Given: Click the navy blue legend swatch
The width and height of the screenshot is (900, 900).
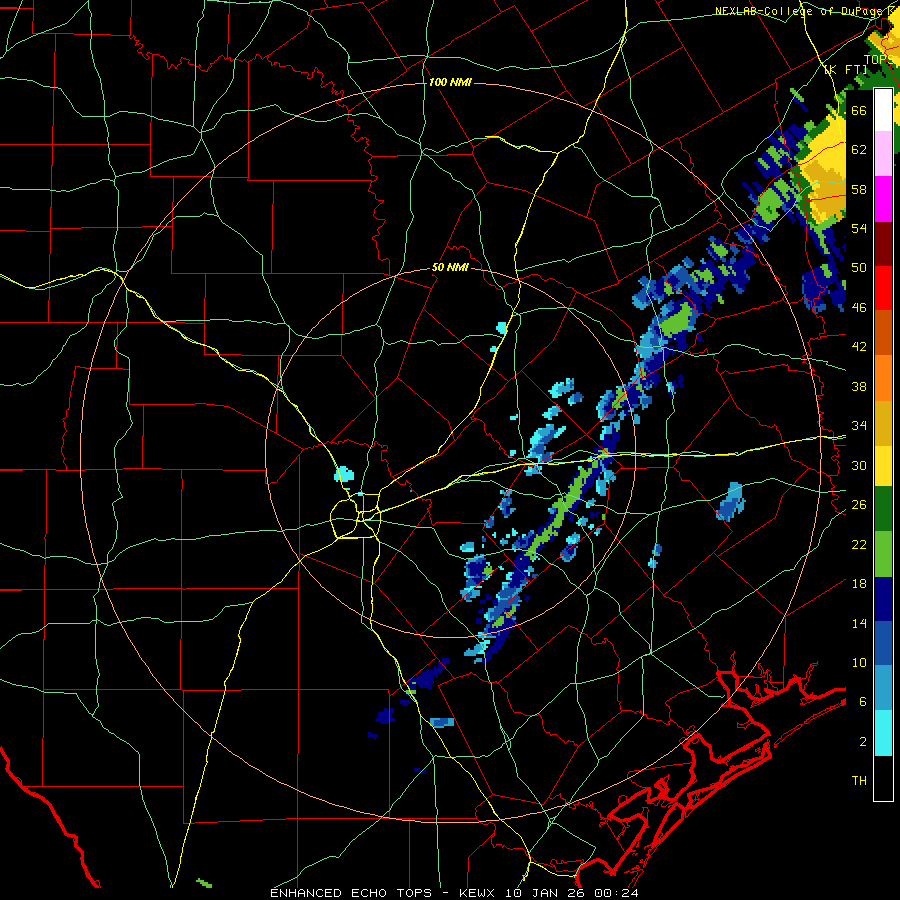Looking at the screenshot, I should coord(883,599).
